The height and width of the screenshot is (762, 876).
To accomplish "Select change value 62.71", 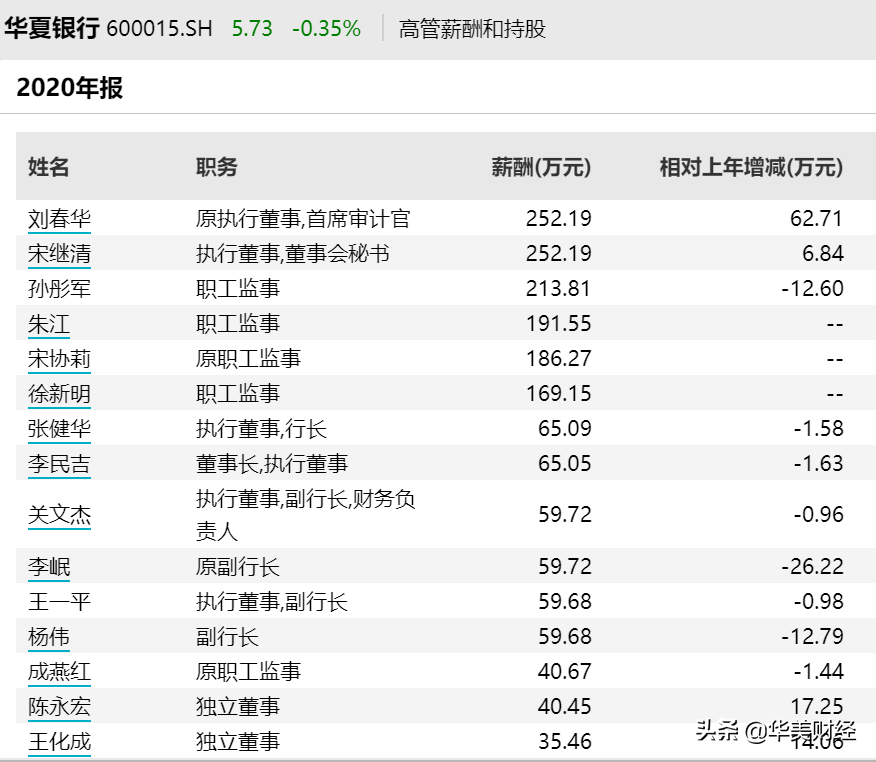I will pyautogui.click(x=816, y=218).
